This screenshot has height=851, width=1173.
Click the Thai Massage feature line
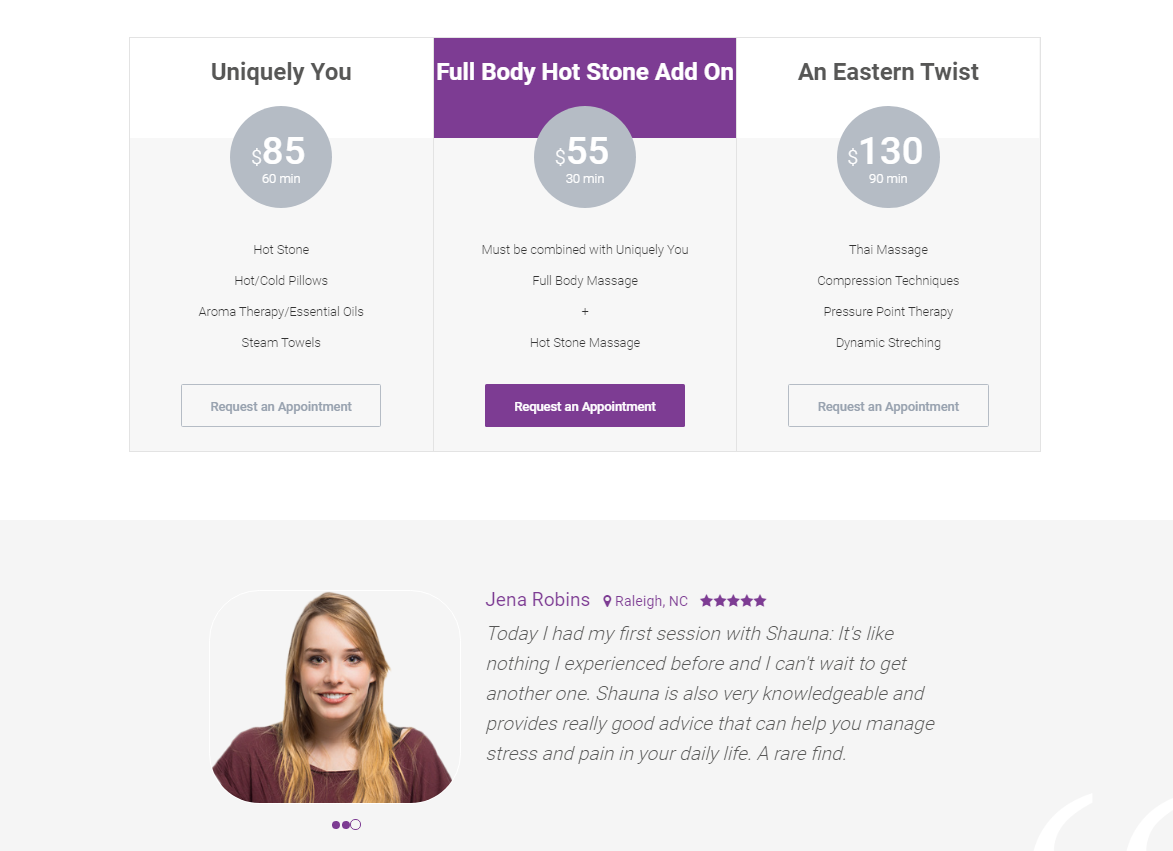point(888,250)
